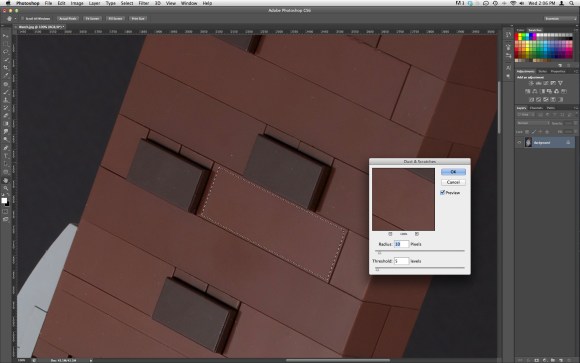580x363 pixels.
Task: Open the Image menu
Action: click(x=77, y=3)
